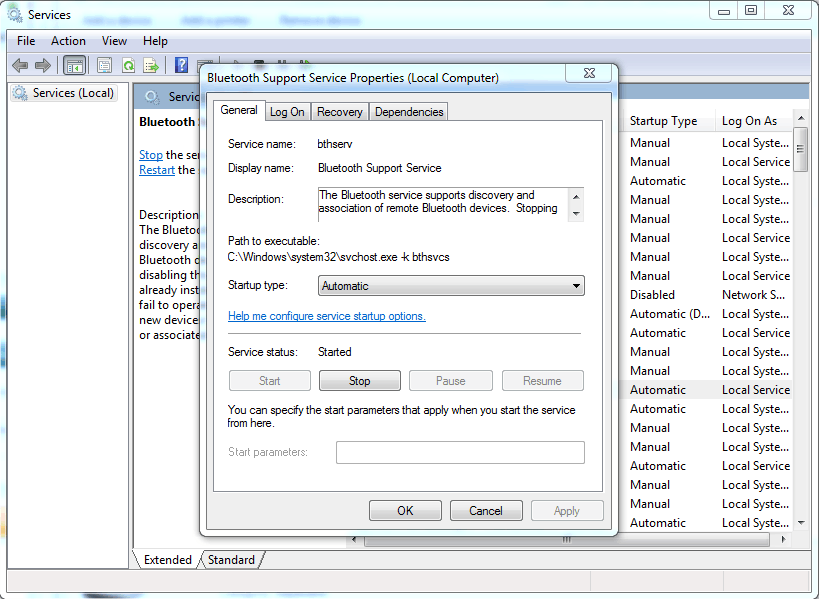Click the 'Network S...' log on cell

click(x=753, y=295)
